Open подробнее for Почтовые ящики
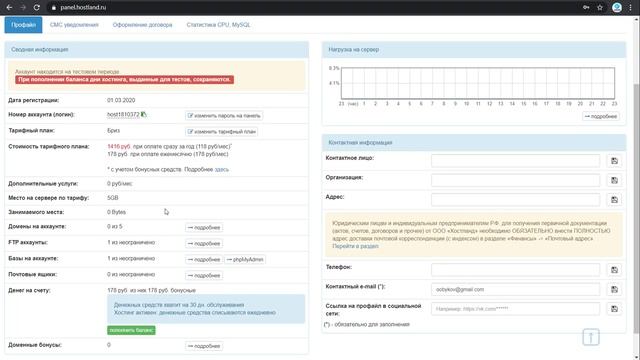This screenshot has width=640, height=360. tap(204, 276)
